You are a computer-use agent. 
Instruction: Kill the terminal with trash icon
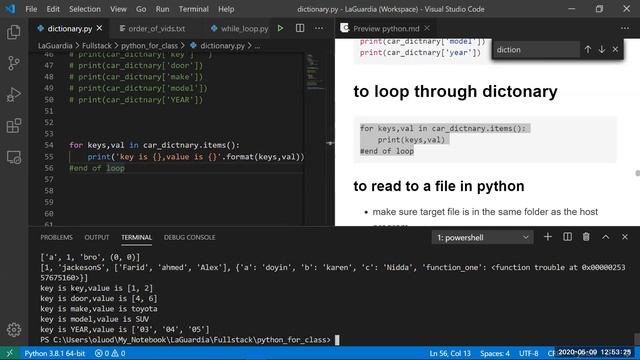(x=586, y=237)
